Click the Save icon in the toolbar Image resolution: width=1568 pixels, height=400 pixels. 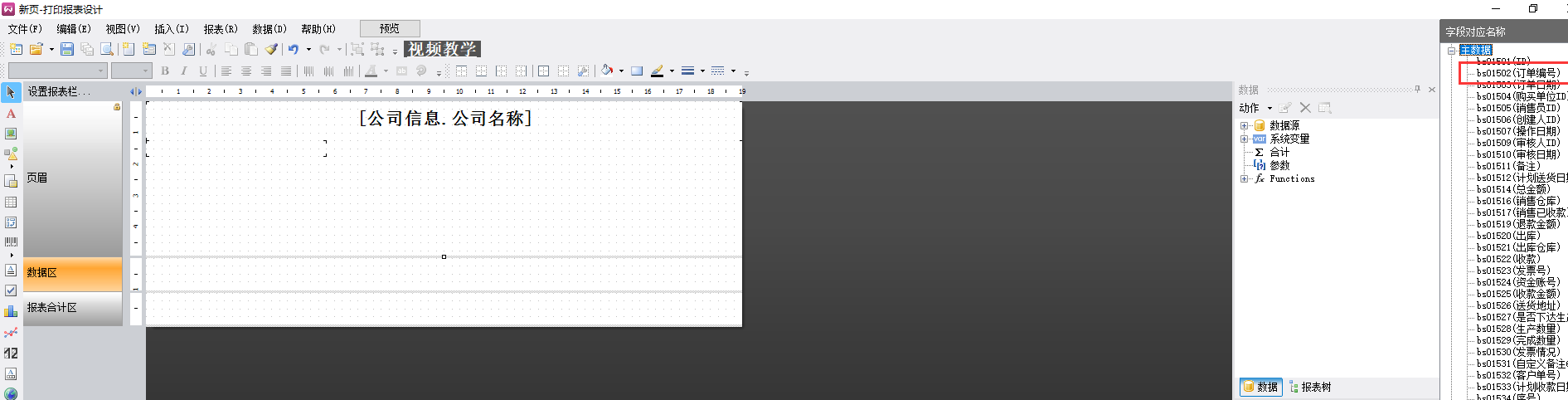click(67, 50)
